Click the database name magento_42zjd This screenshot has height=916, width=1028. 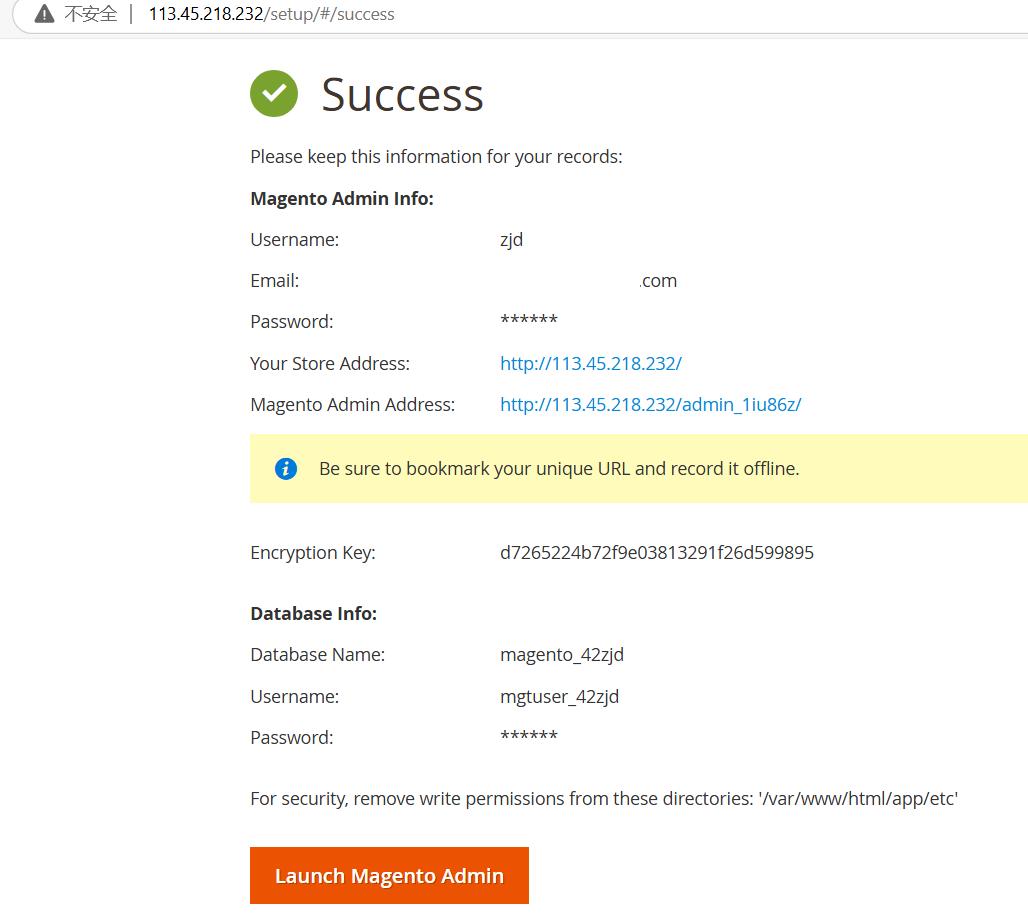tap(562, 655)
